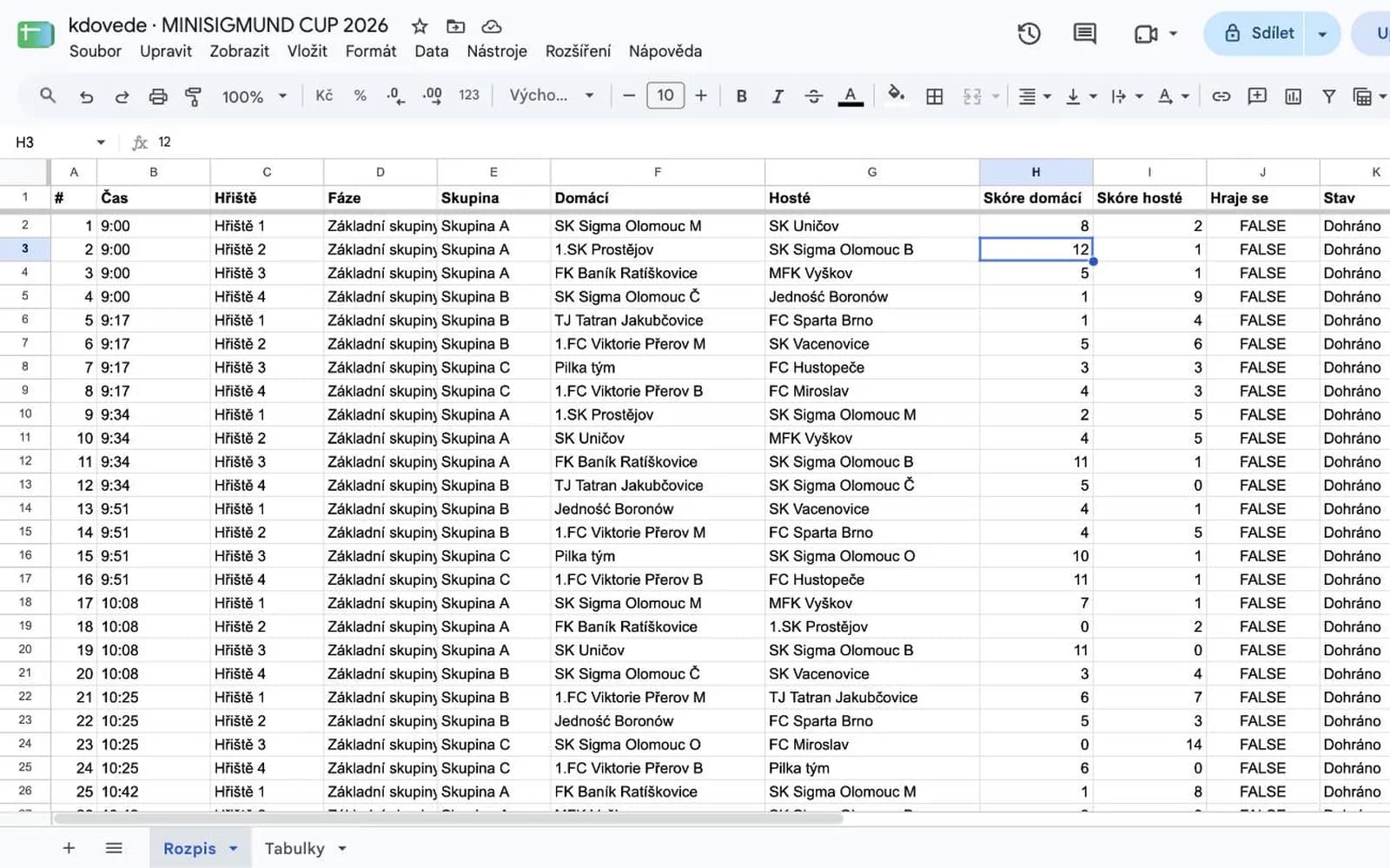Increase decimal places
Image resolution: width=1390 pixels, height=868 pixels.
(x=432, y=96)
